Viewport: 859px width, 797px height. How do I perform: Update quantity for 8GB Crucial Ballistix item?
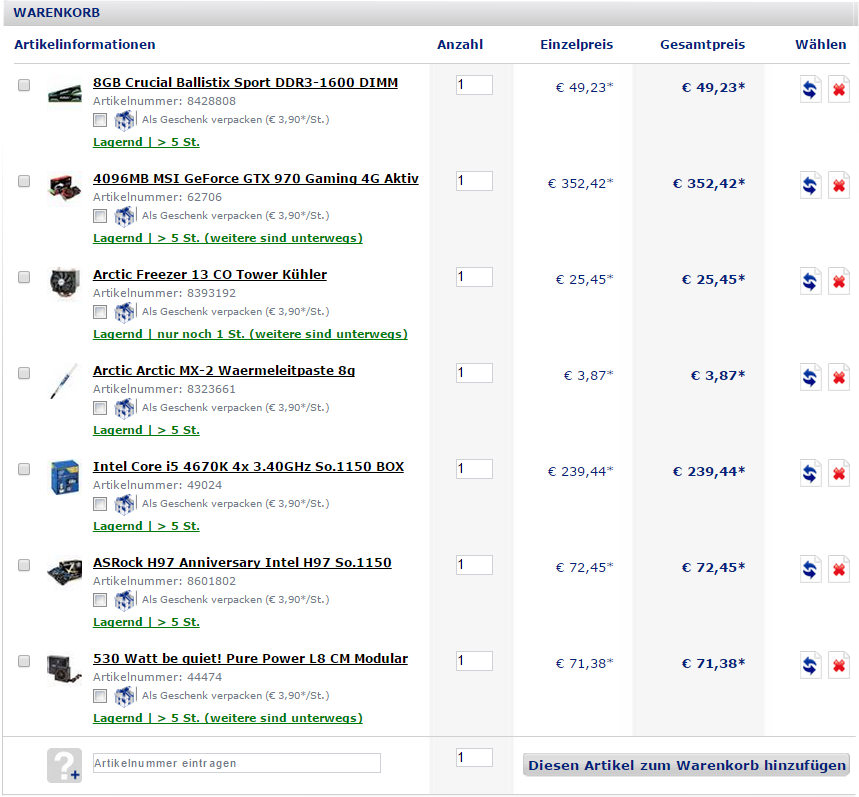pos(810,89)
